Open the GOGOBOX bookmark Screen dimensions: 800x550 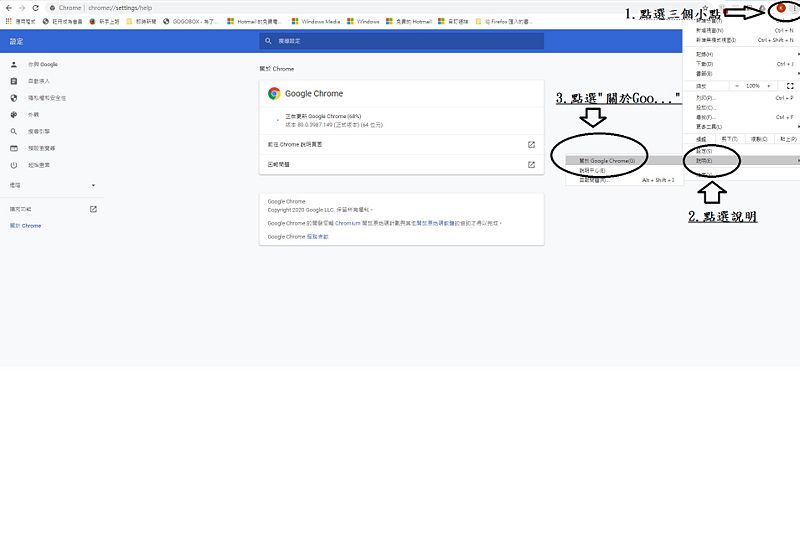point(191,21)
